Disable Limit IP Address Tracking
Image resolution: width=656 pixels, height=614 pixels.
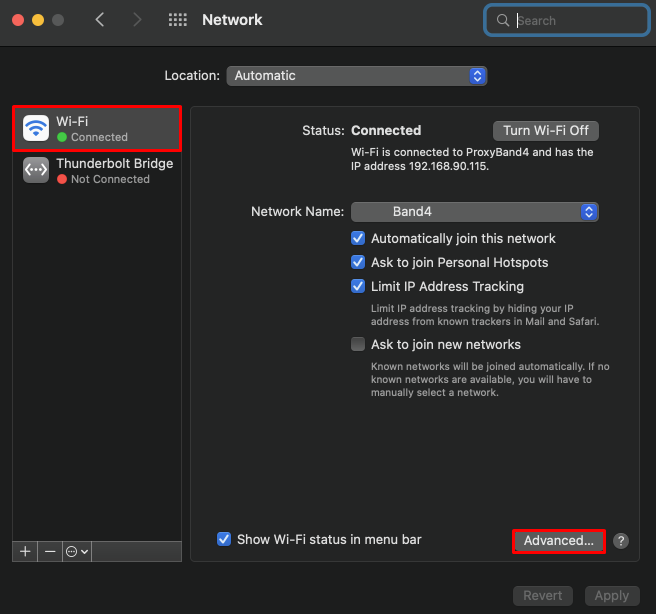click(358, 286)
